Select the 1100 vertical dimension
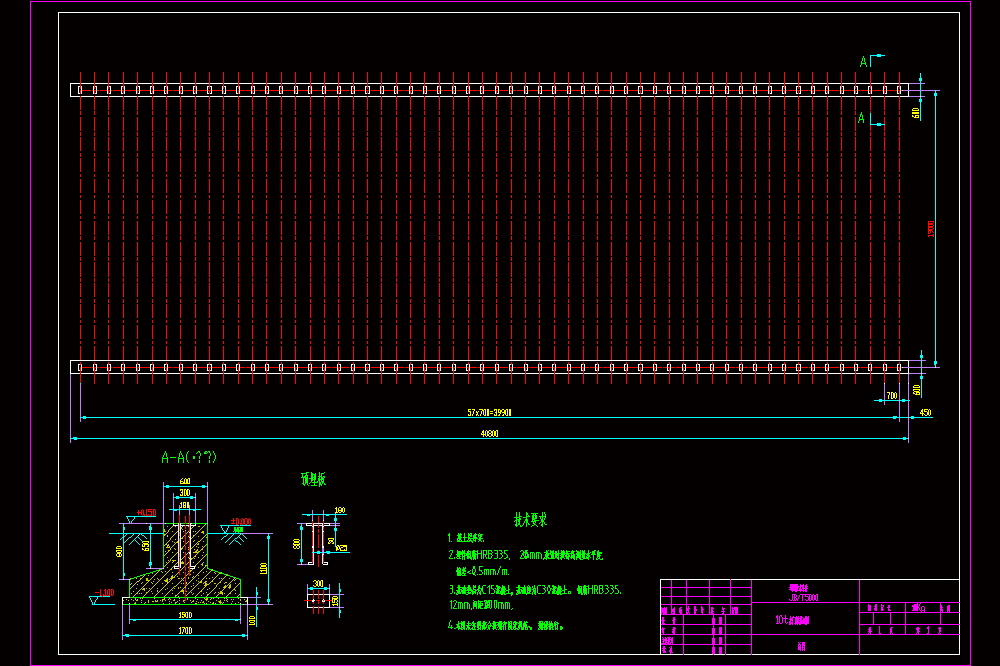This screenshot has height=666, width=1000. [263, 568]
